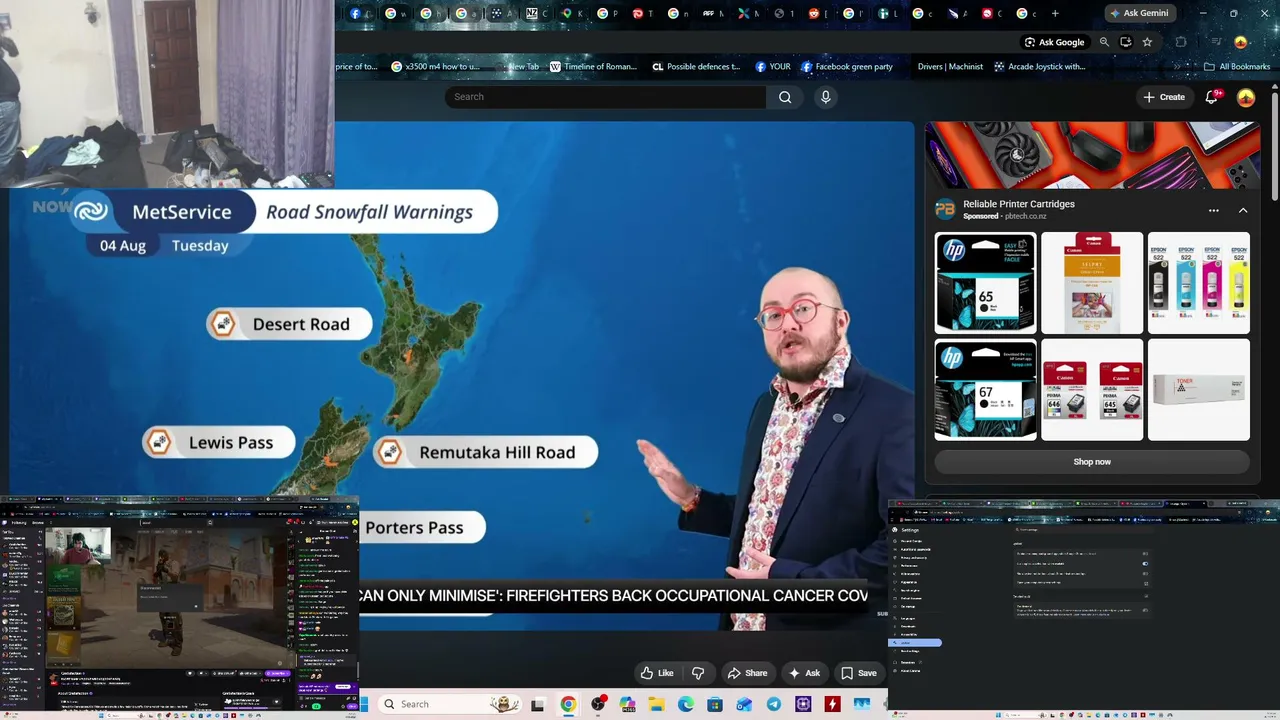This screenshot has height=720, width=1280.
Task: Click the Chrome zoom magnifier icon
Action: 1104,42
